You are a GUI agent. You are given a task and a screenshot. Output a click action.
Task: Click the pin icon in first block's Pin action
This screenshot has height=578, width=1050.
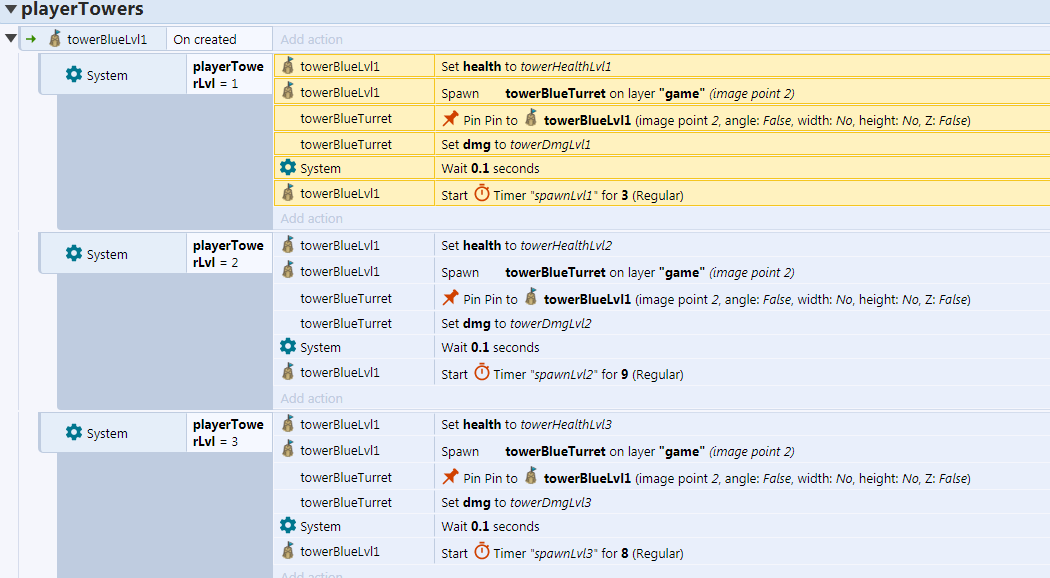(x=451, y=119)
